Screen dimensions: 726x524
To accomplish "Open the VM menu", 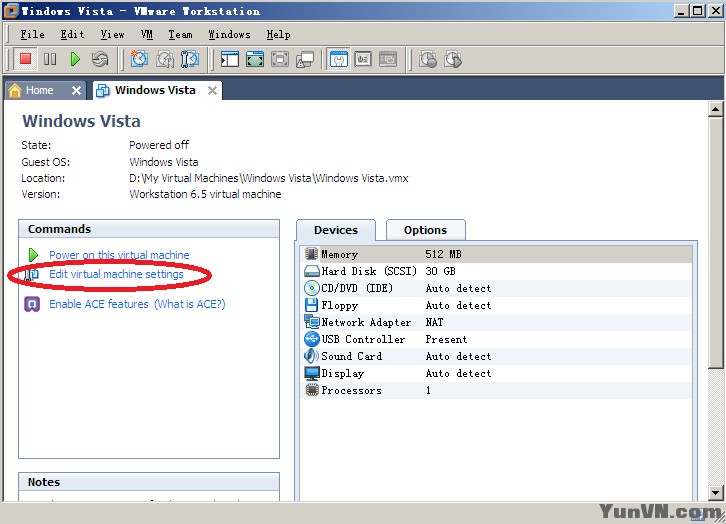I will [x=147, y=35].
